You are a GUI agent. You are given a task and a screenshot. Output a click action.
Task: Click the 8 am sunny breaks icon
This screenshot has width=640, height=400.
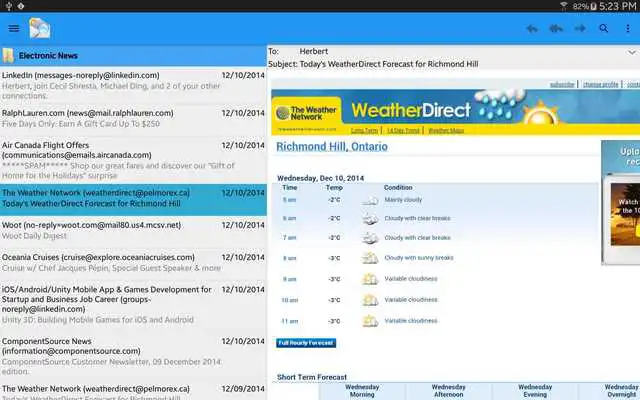coord(370,258)
